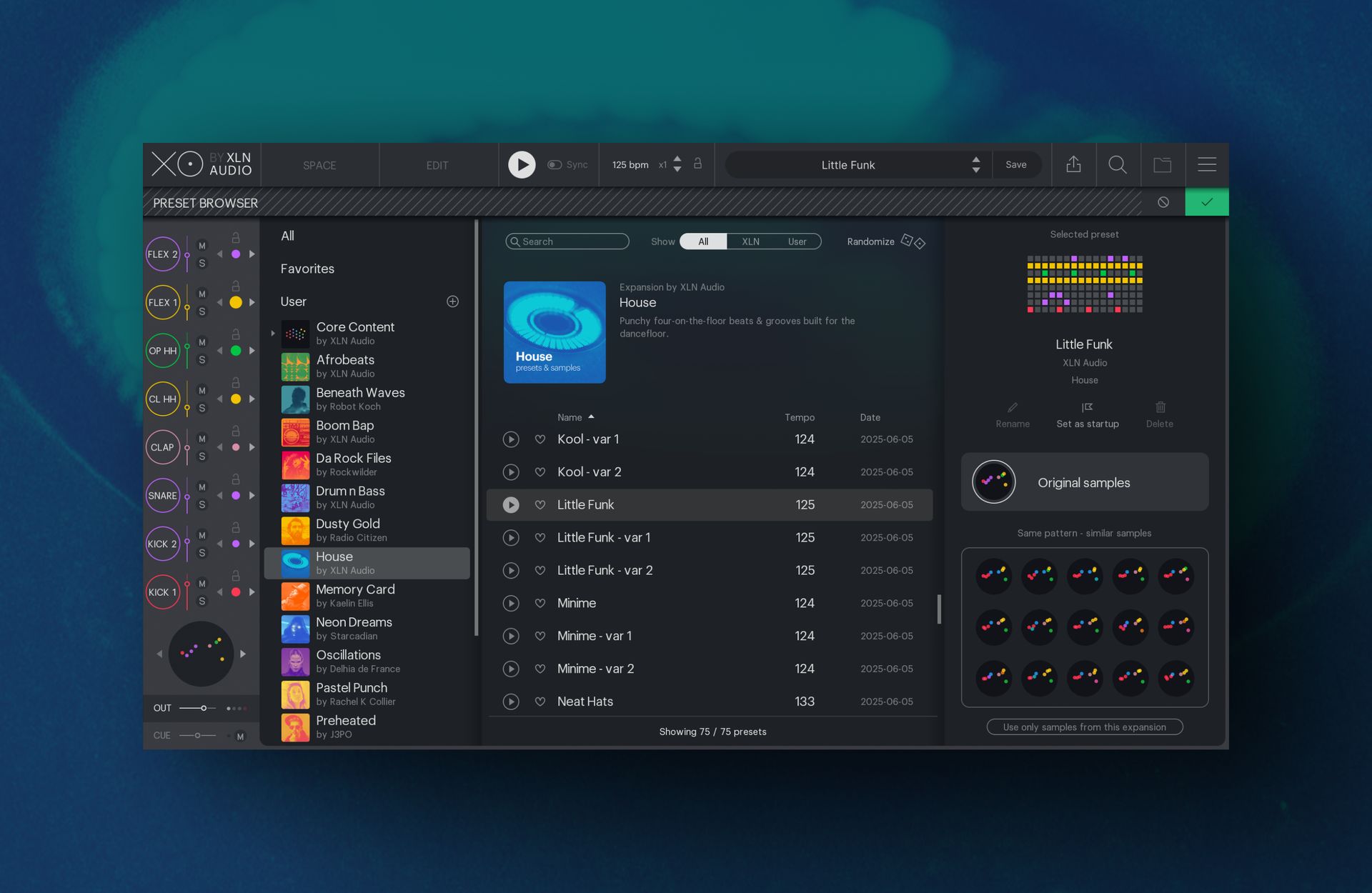This screenshot has height=893, width=1372.
Task: Favorite the Minime preset heart
Action: tap(540, 604)
